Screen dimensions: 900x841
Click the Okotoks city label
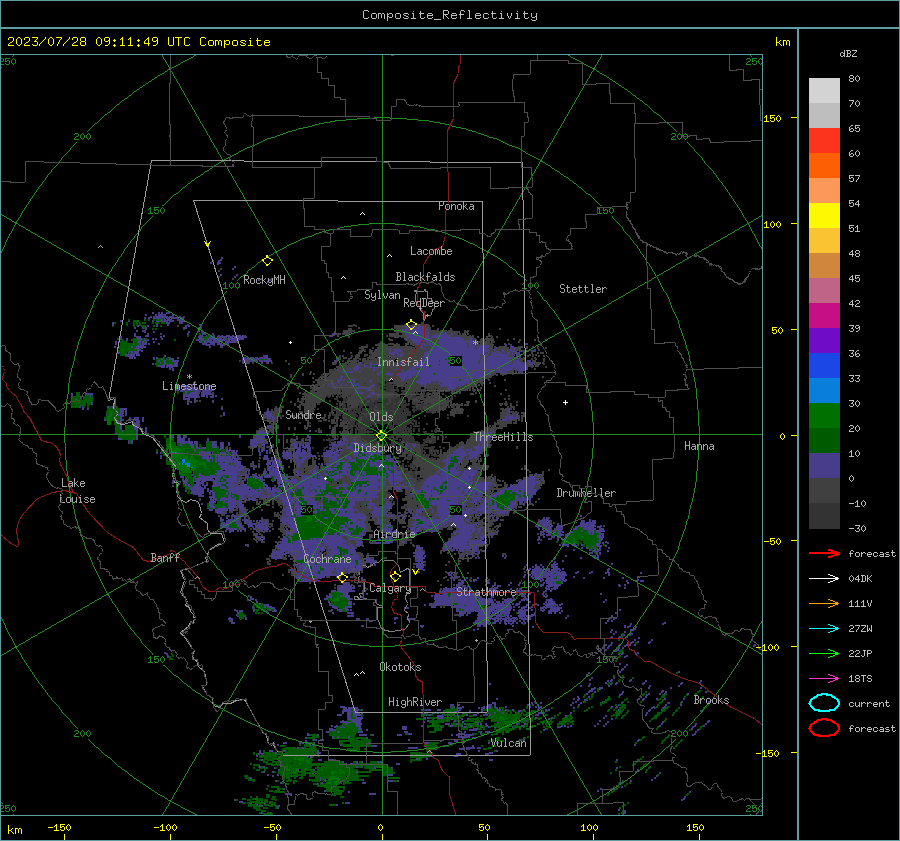pos(400,667)
